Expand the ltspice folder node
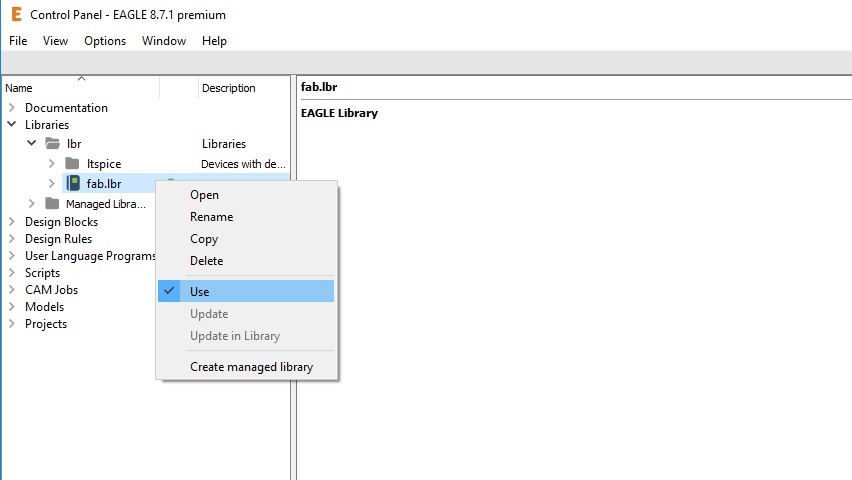Image resolution: width=852 pixels, height=480 pixels. (51, 163)
